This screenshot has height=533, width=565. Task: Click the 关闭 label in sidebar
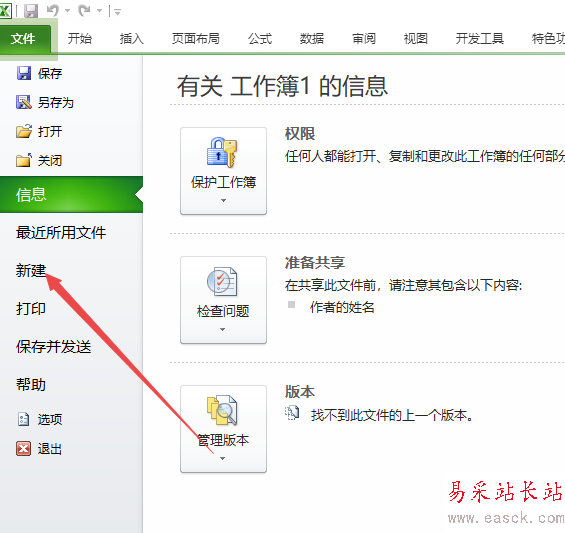50,160
